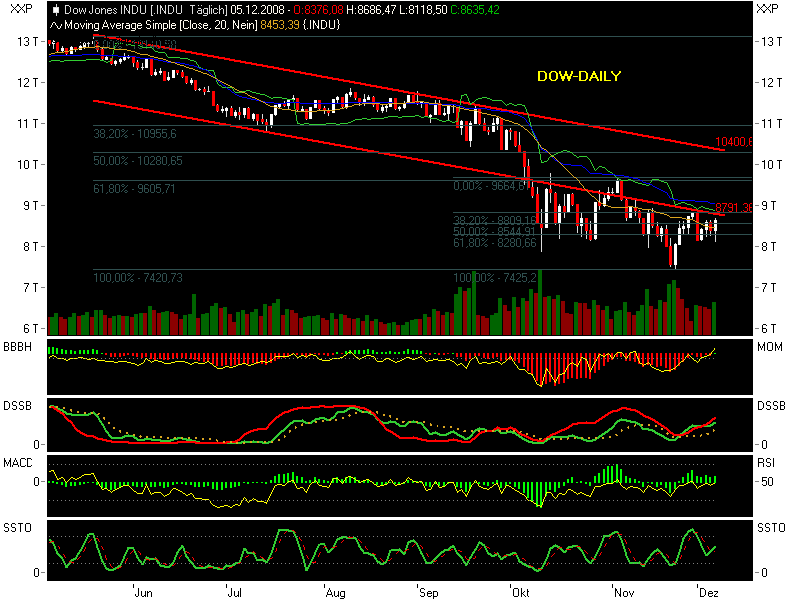
Task: Select the MOM indicator label
Action: [769, 347]
